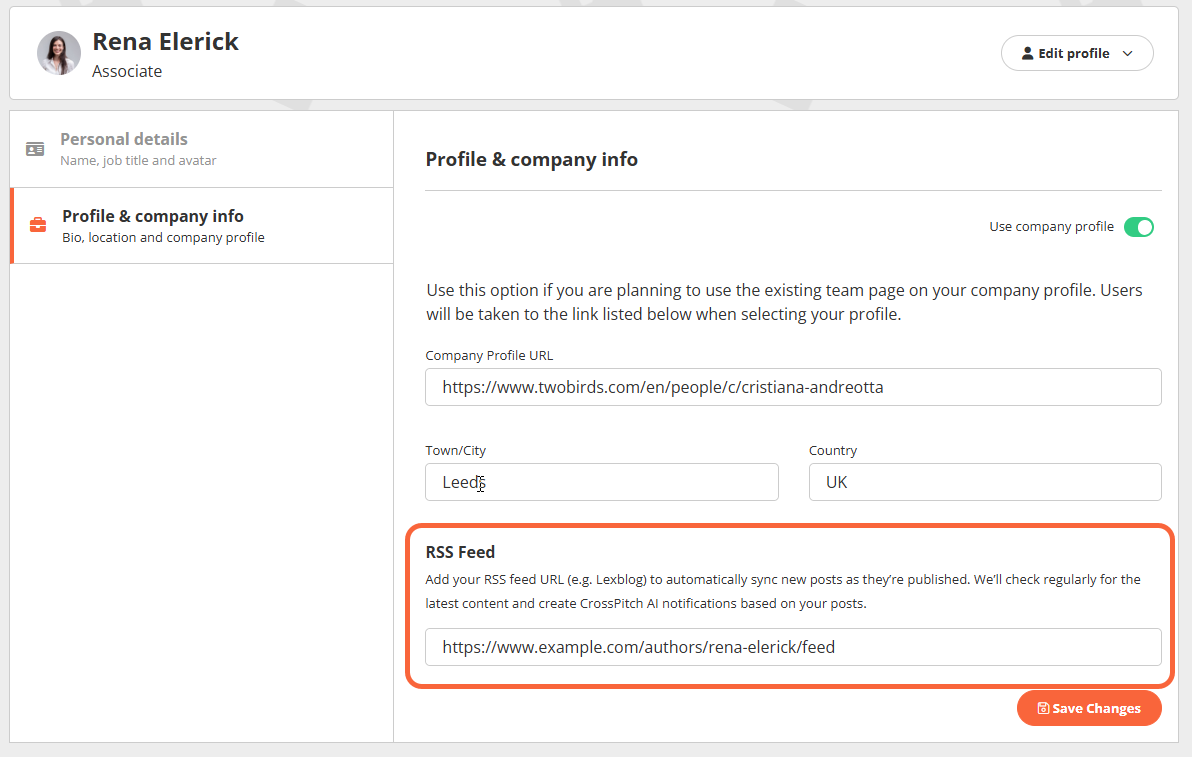
Task: Open the Edit profile menu
Action: click(1076, 54)
